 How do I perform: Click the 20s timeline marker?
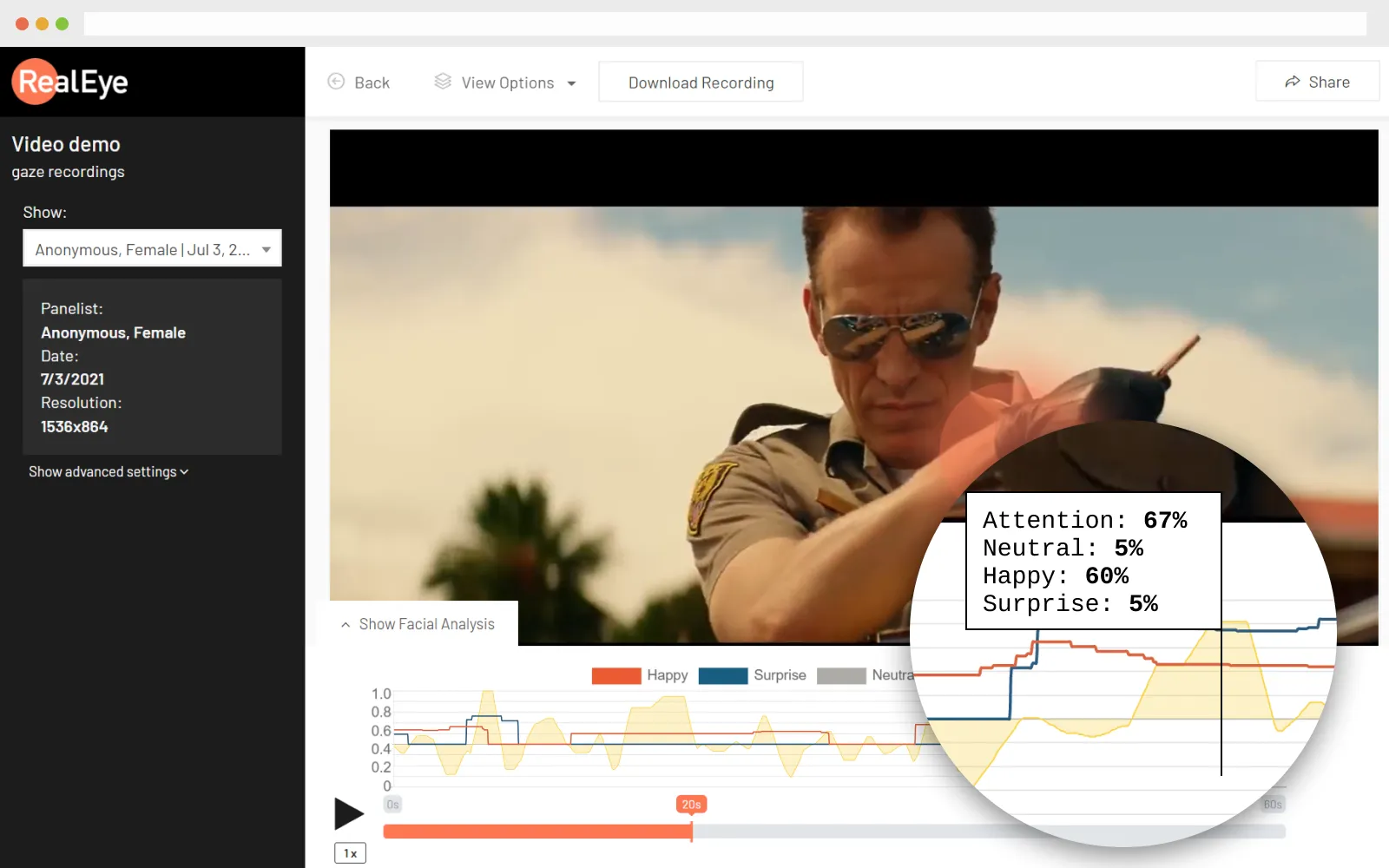coord(691,805)
